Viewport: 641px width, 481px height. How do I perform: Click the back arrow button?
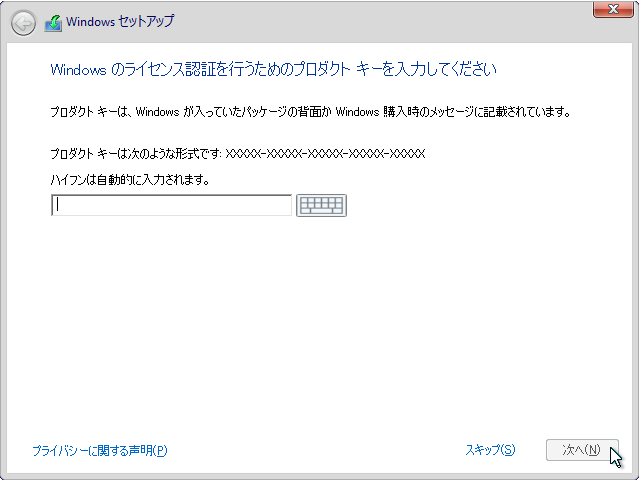tap(23, 23)
